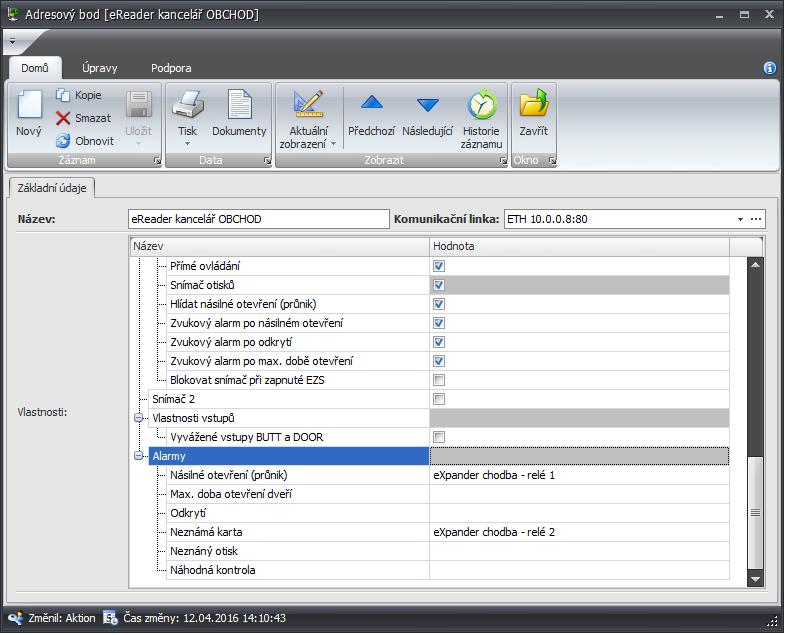786x635 pixels.
Task: Open the Uložit dropdown arrow
Action: (x=138, y=144)
